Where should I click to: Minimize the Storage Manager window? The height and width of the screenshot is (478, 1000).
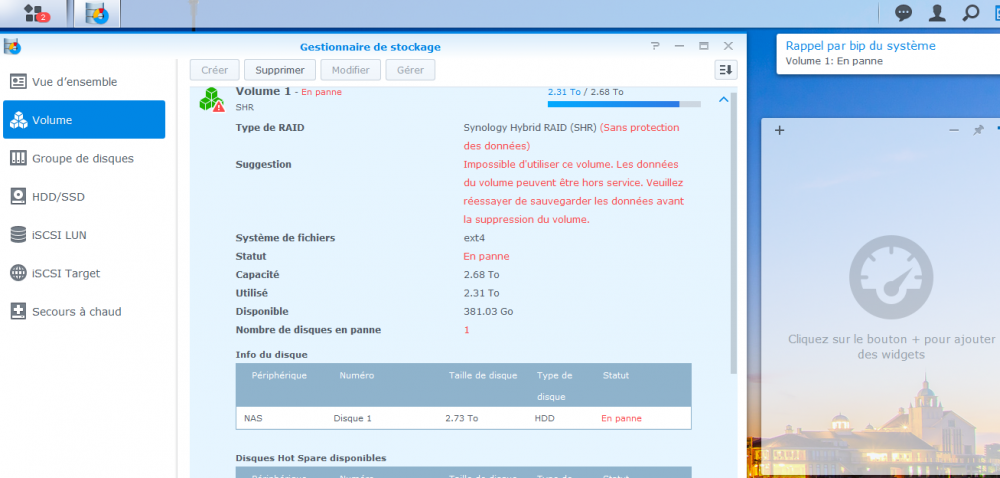tap(679, 46)
